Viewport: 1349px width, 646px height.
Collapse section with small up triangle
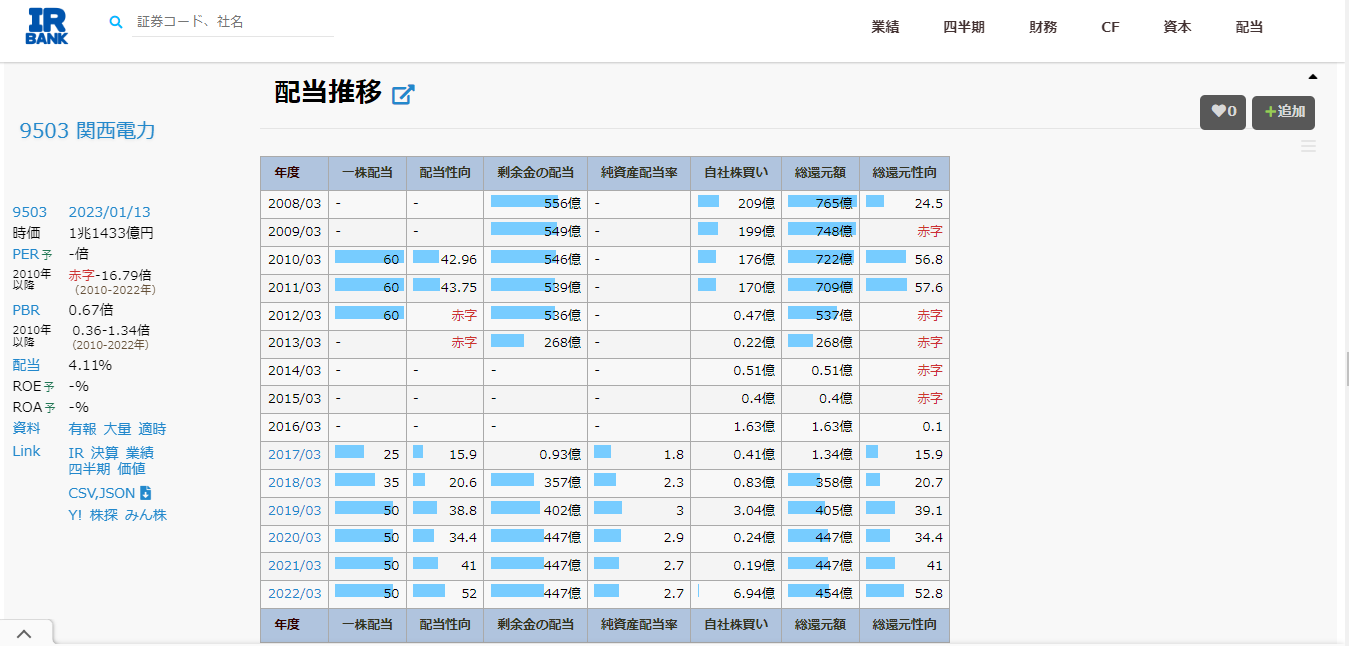tap(1313, 76)
